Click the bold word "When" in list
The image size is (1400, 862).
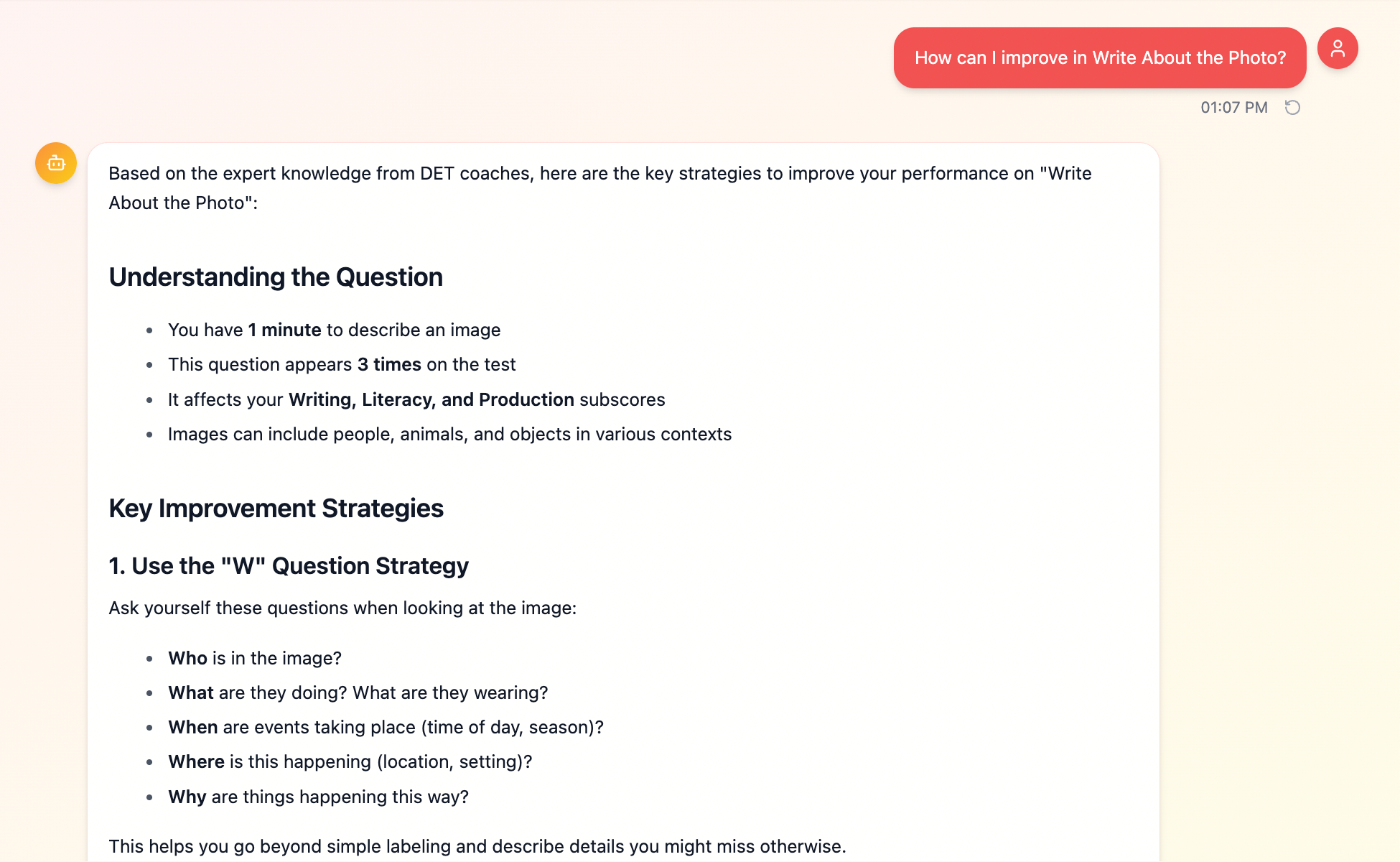pos(192,728)
